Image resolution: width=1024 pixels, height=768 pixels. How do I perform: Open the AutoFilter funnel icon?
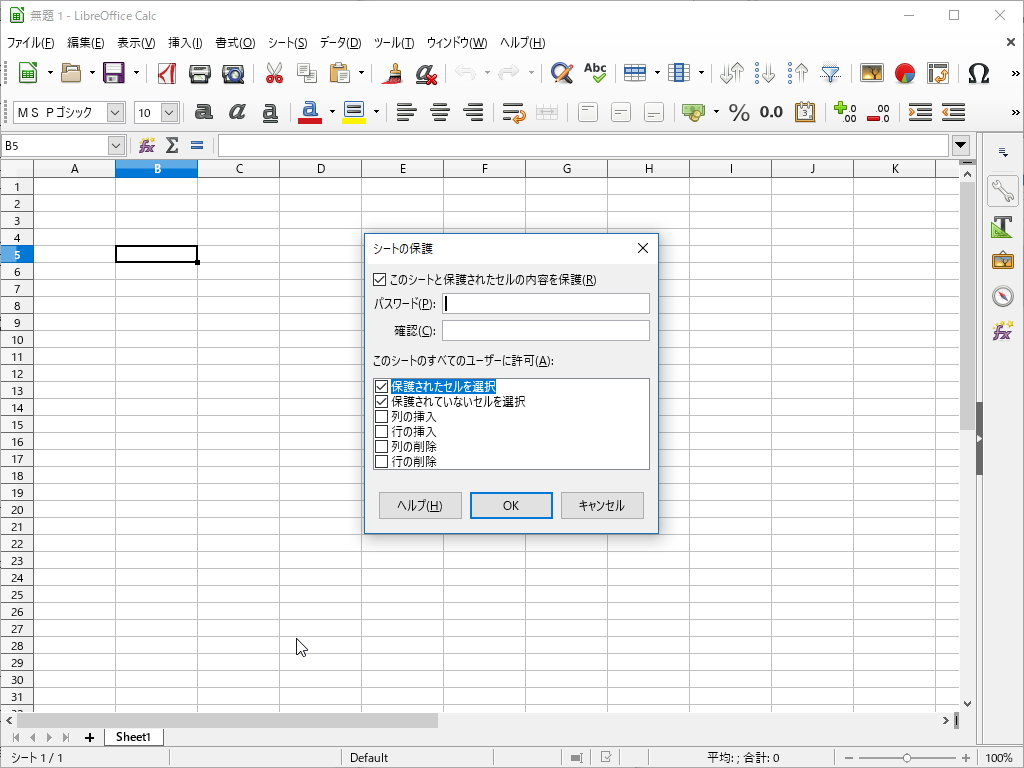(x=830, y=72)
